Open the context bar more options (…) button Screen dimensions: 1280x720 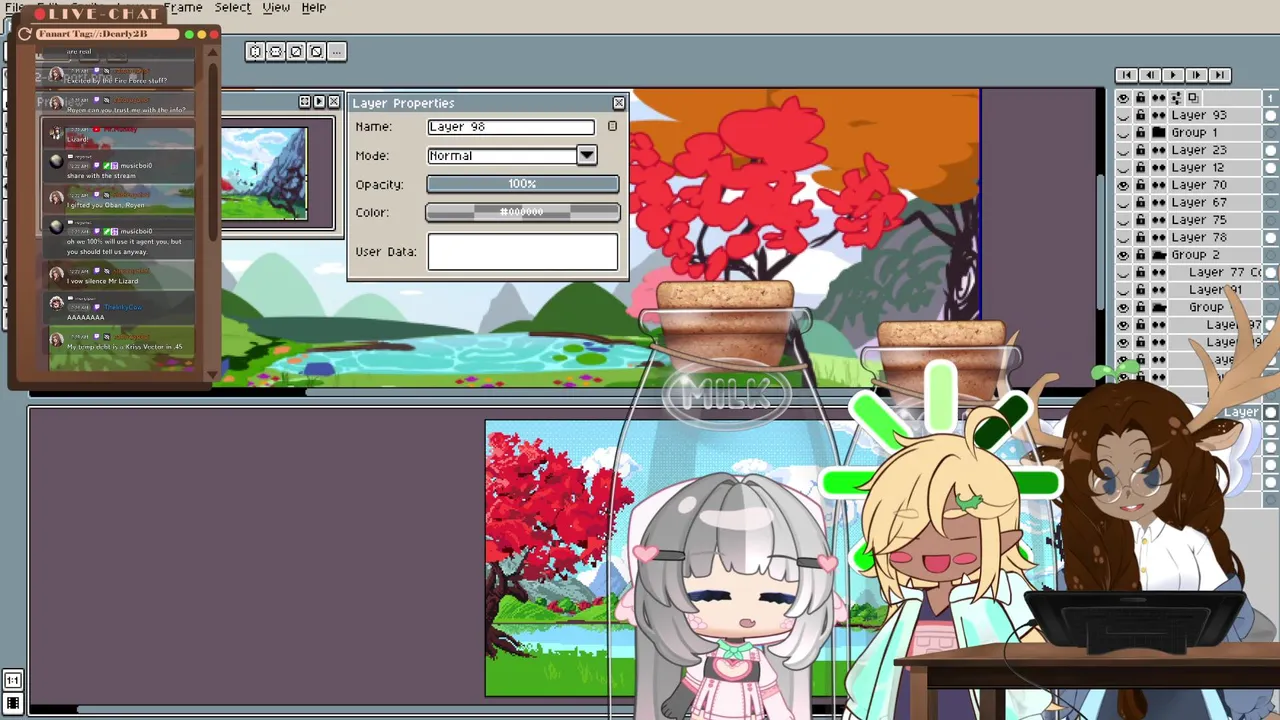(336, 51)
